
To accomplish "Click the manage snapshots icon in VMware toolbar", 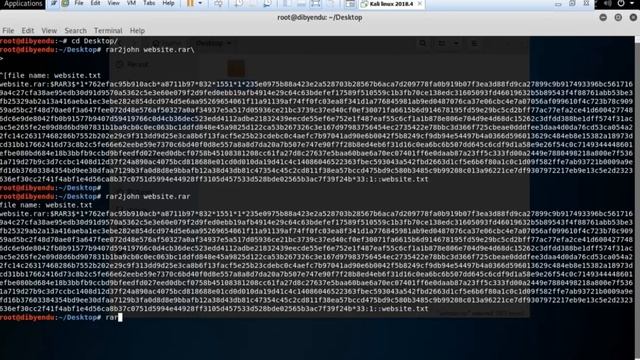I will pyautogui.click(x=267, y=4).
